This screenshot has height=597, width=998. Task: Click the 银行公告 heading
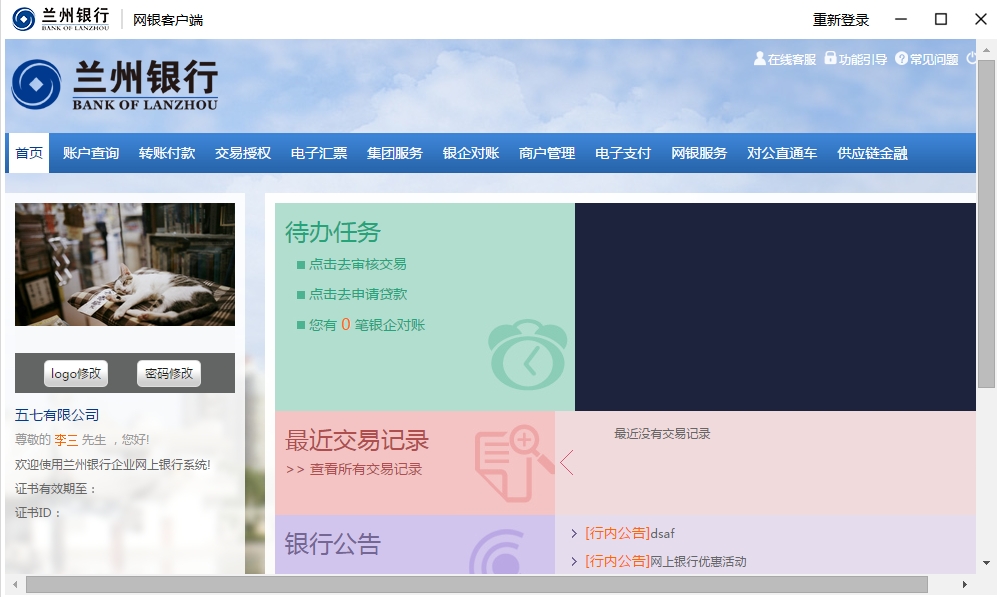point(333,544)
